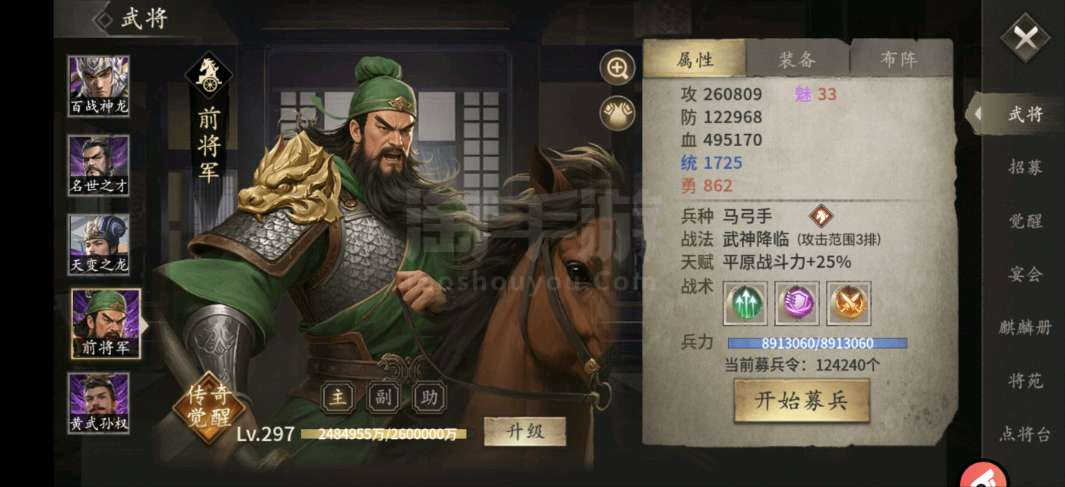
Task: Click the 升级 level up button
Action: [525, 431]
